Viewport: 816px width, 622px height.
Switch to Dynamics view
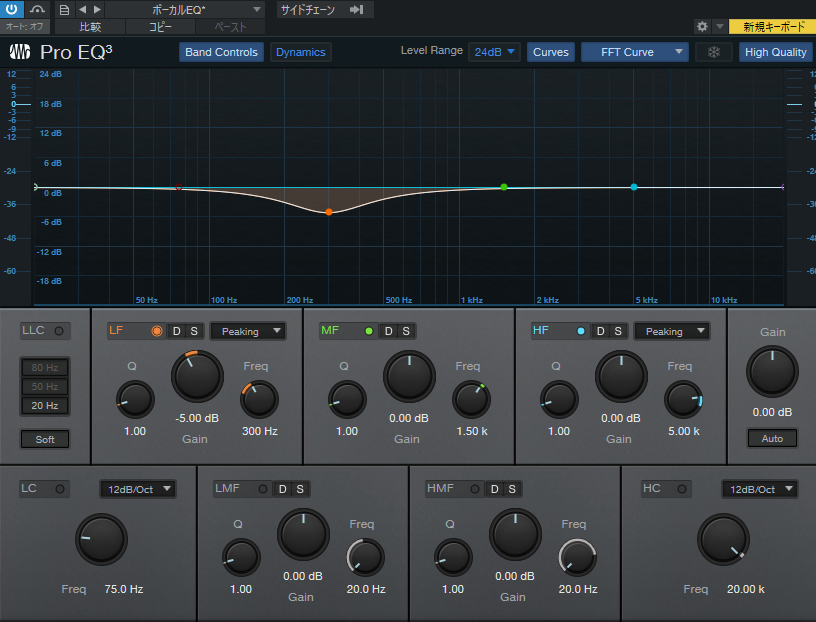click(300, 52)
